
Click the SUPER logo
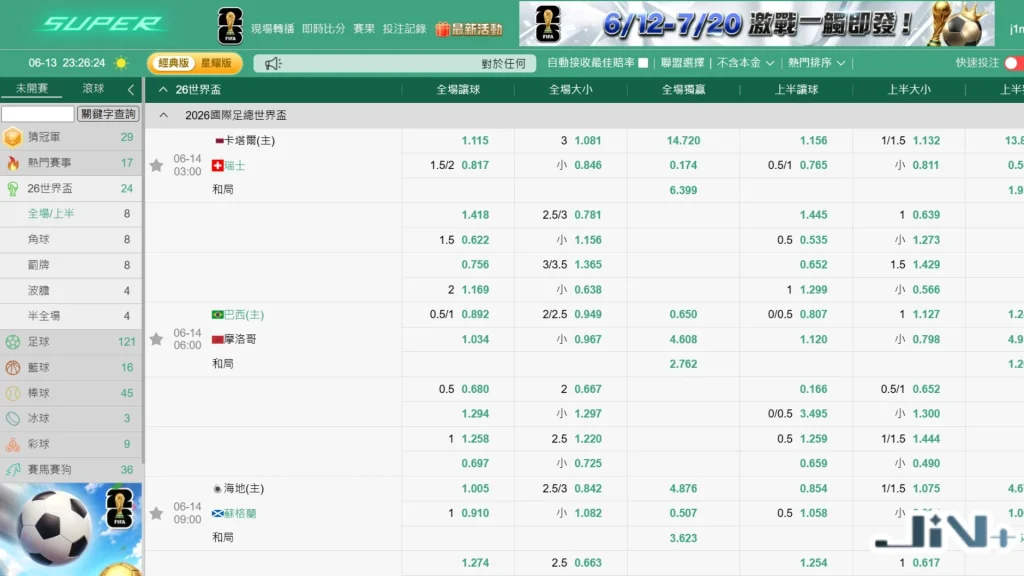pos(102,24)
